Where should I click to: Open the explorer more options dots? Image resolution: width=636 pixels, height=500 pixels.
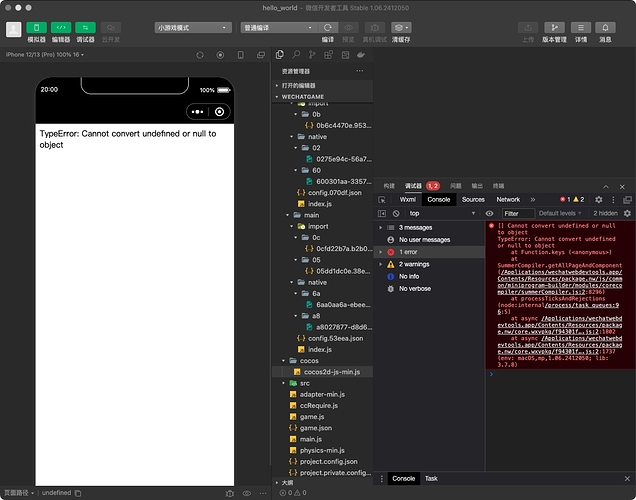(x=360, y=71)
